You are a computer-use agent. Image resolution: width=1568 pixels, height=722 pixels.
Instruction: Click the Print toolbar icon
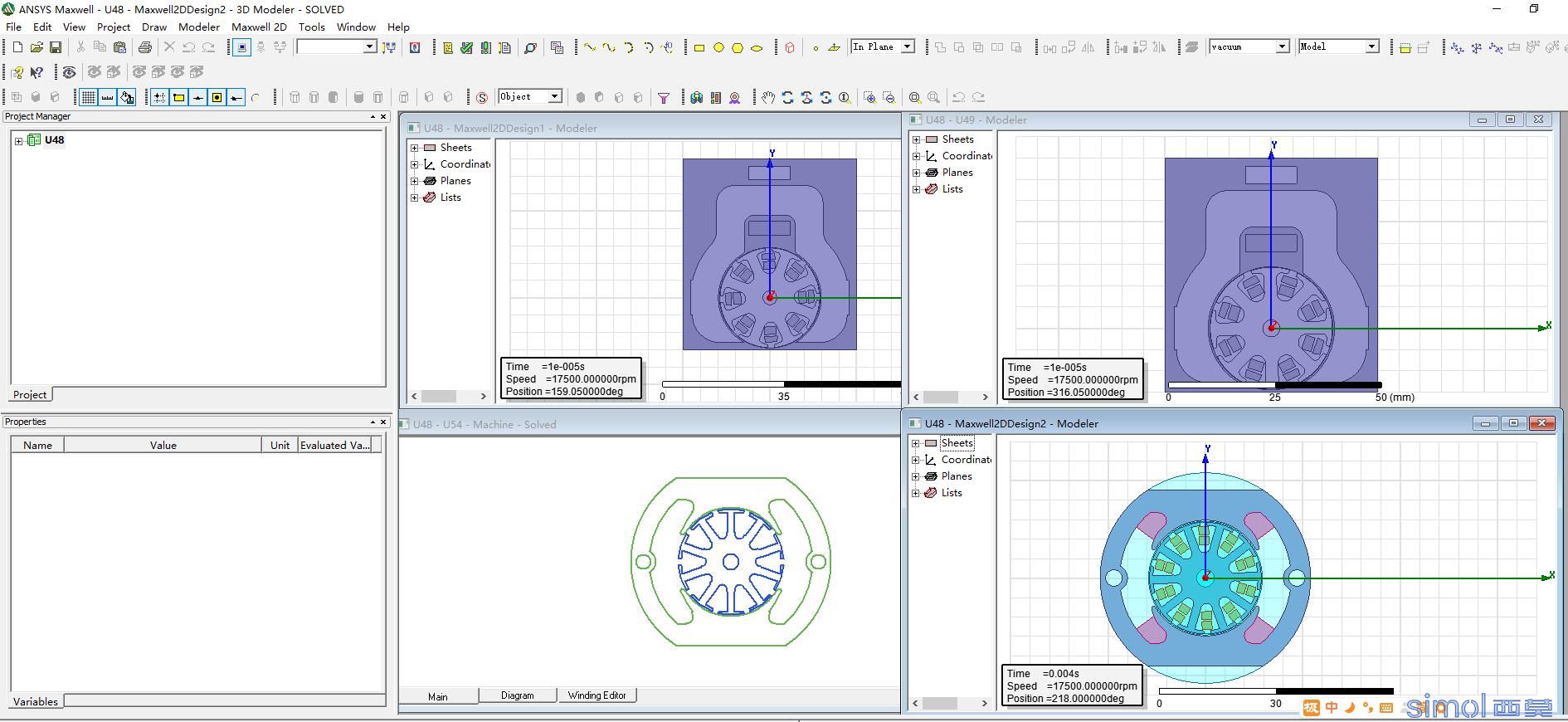[x=145, y=47]
